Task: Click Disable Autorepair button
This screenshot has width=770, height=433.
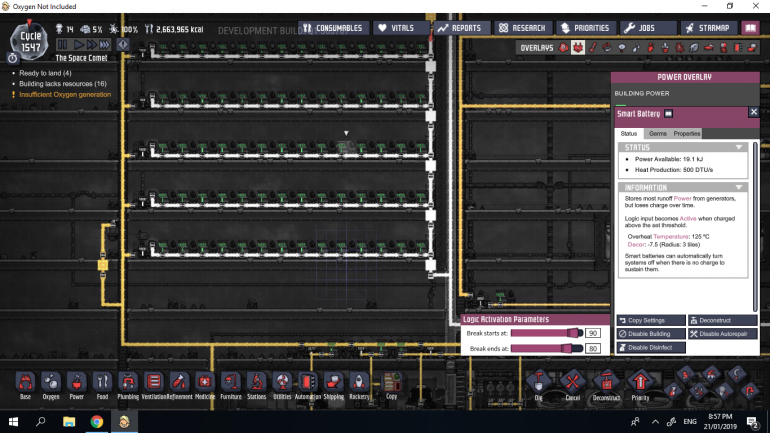Action: (722, 334)
